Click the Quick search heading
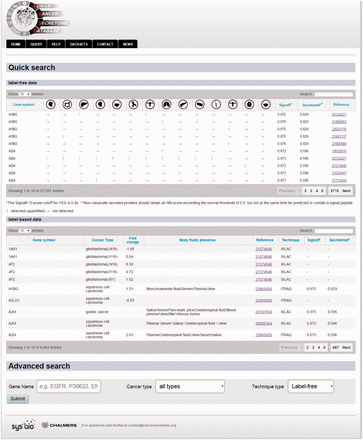The image size is (363, 440). click(32, 68)
